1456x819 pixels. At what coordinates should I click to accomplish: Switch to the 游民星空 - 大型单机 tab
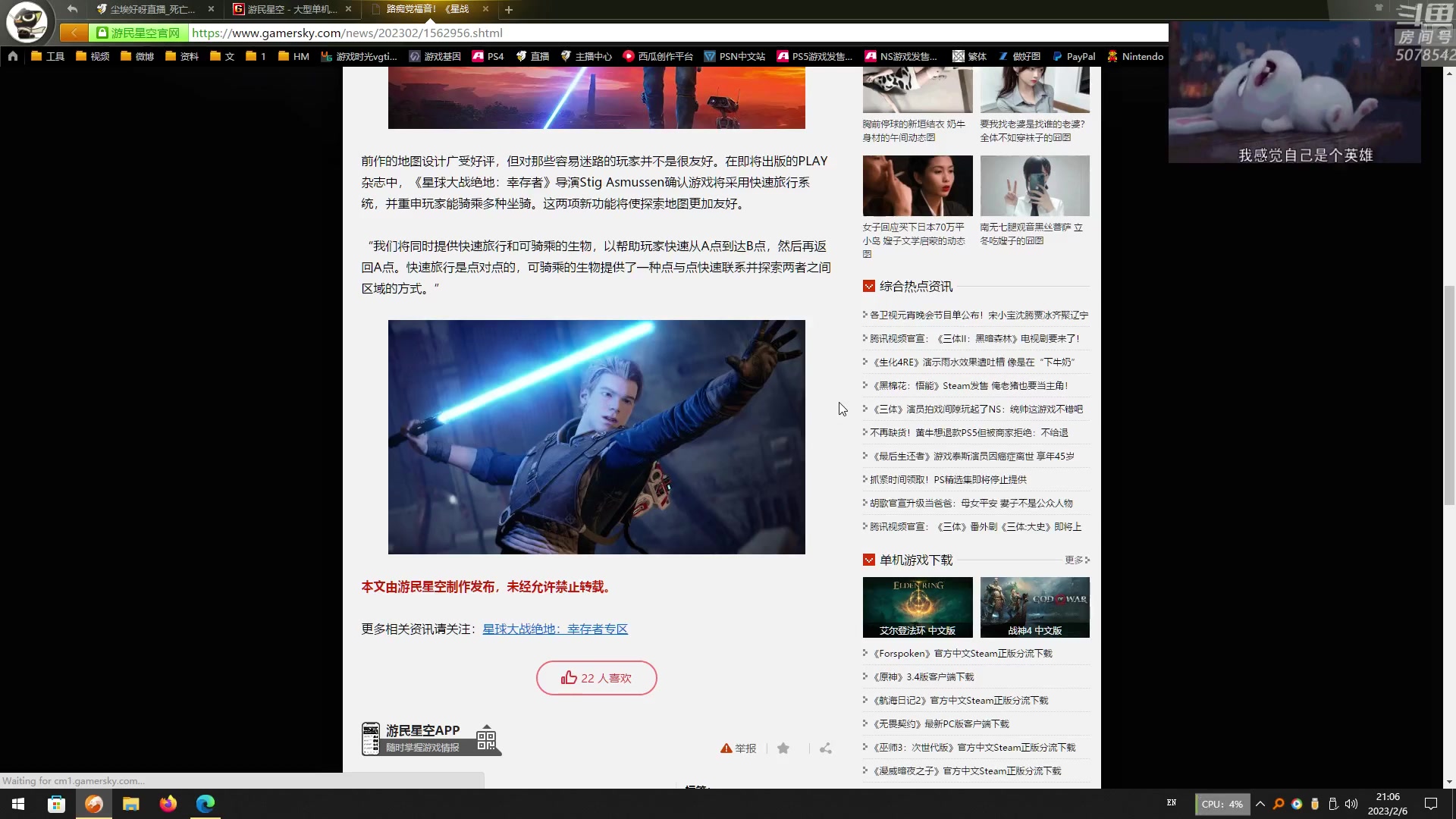tap(292, 9)
